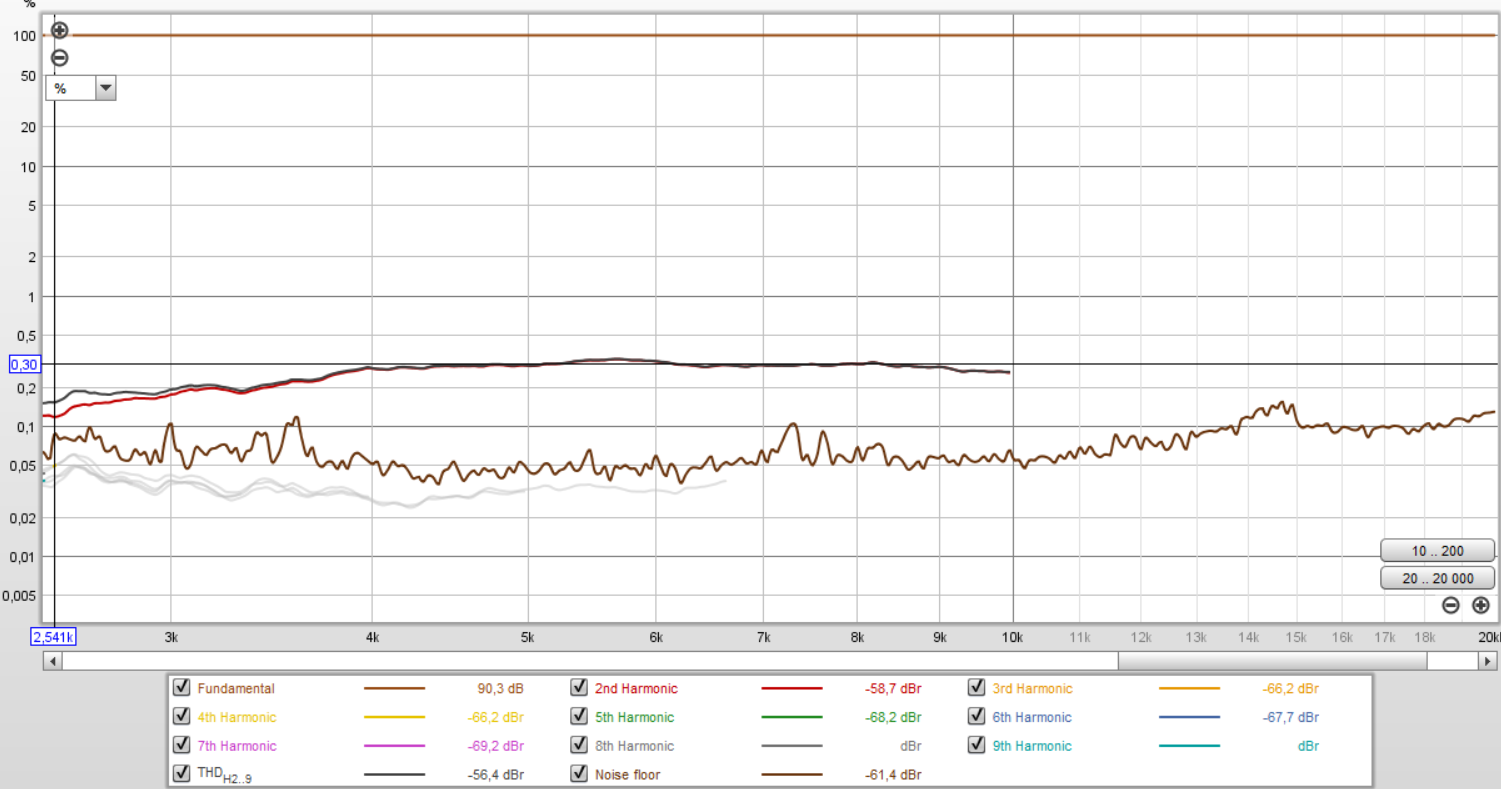The image size is (1507, 790).
Task: Click the horizontal scrollbar left arrow
Action: pos(53,661)
